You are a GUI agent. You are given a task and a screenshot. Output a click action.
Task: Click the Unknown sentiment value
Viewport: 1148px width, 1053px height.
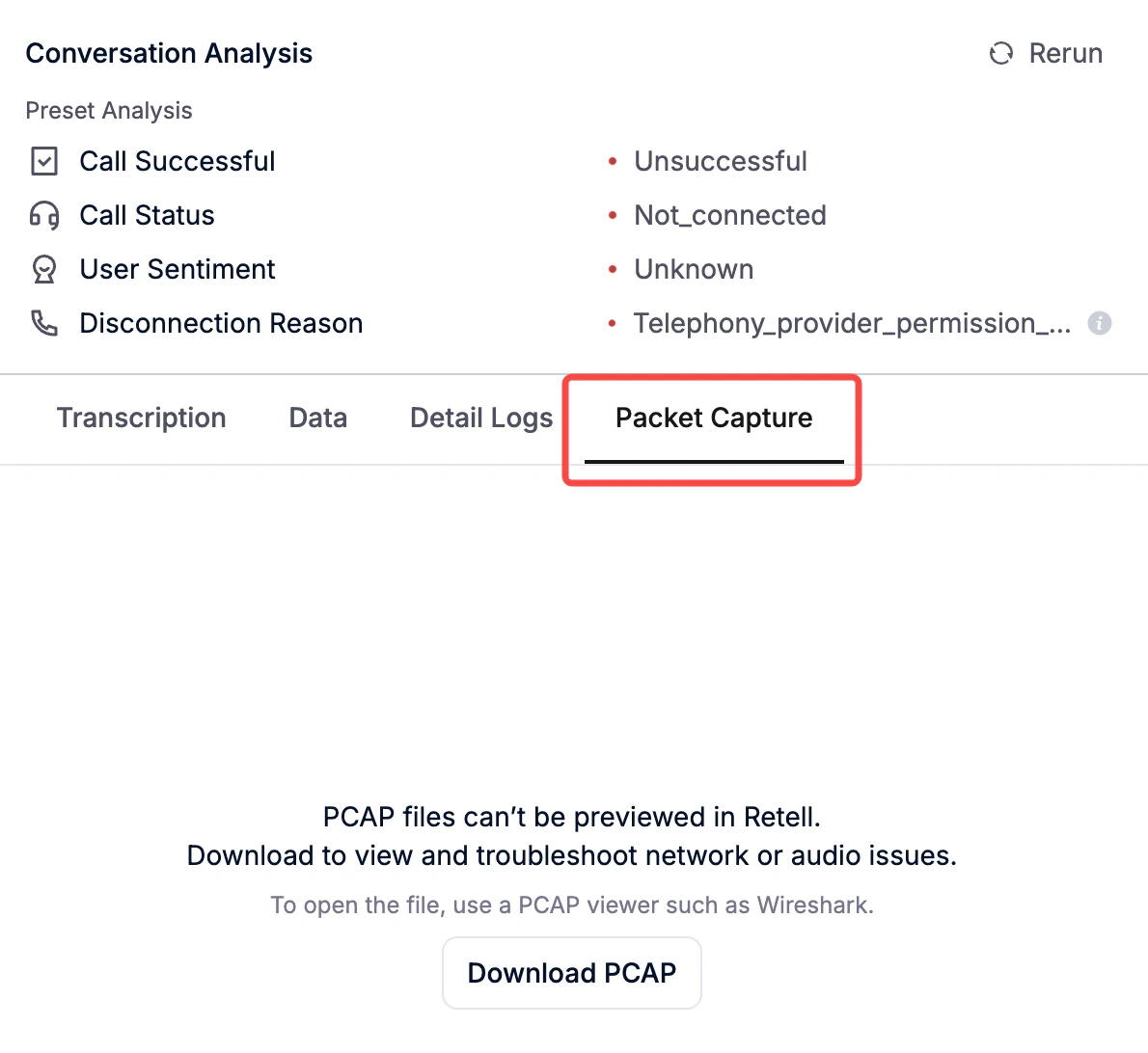tap(694, 269)
